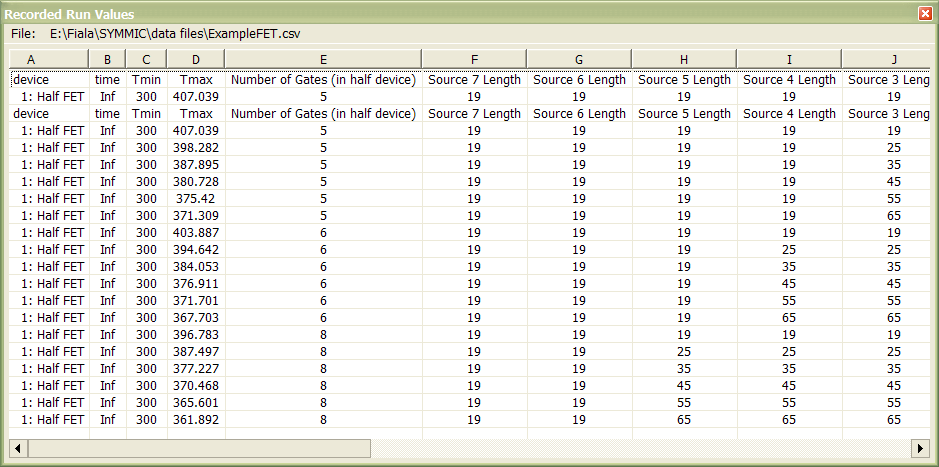Click the Tmax cell showing 396.783
The height and width of the screenshot is (467, 939).
tap(196, 334)
